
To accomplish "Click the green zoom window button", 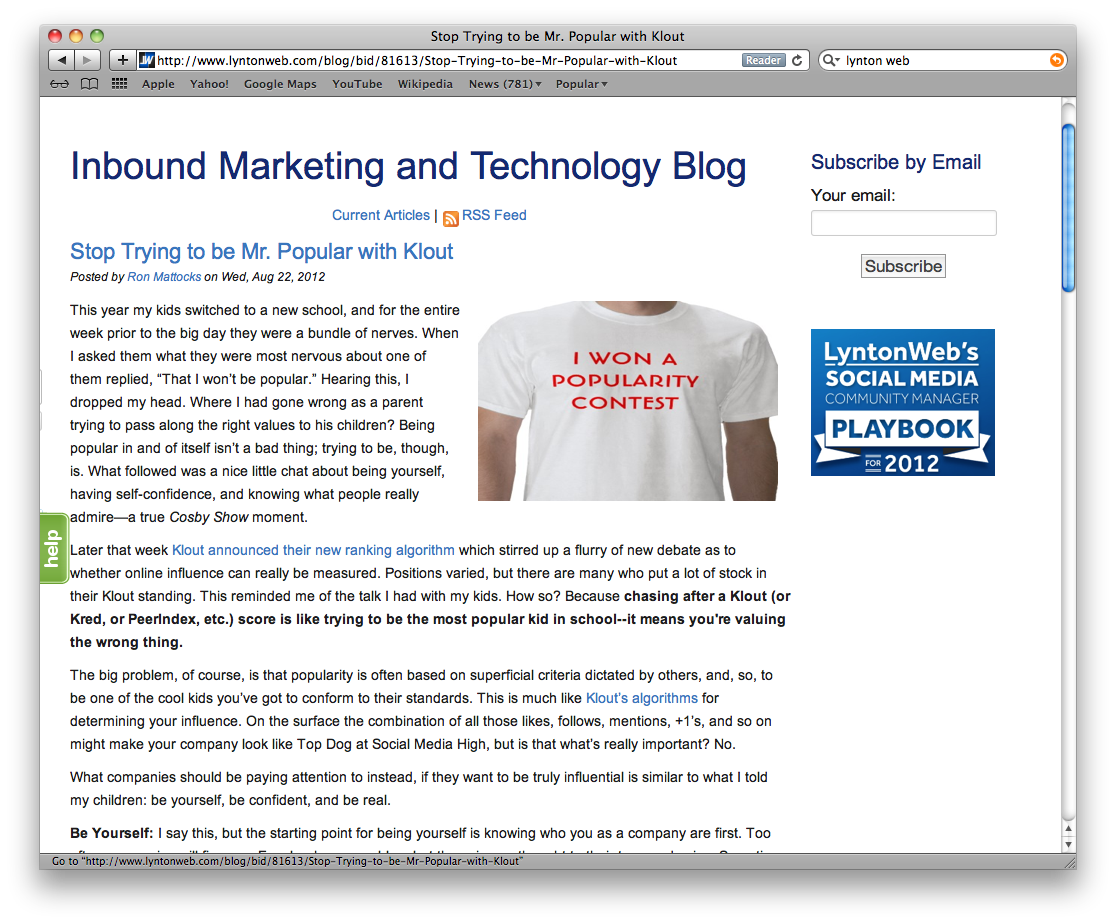I will (98, 36).
